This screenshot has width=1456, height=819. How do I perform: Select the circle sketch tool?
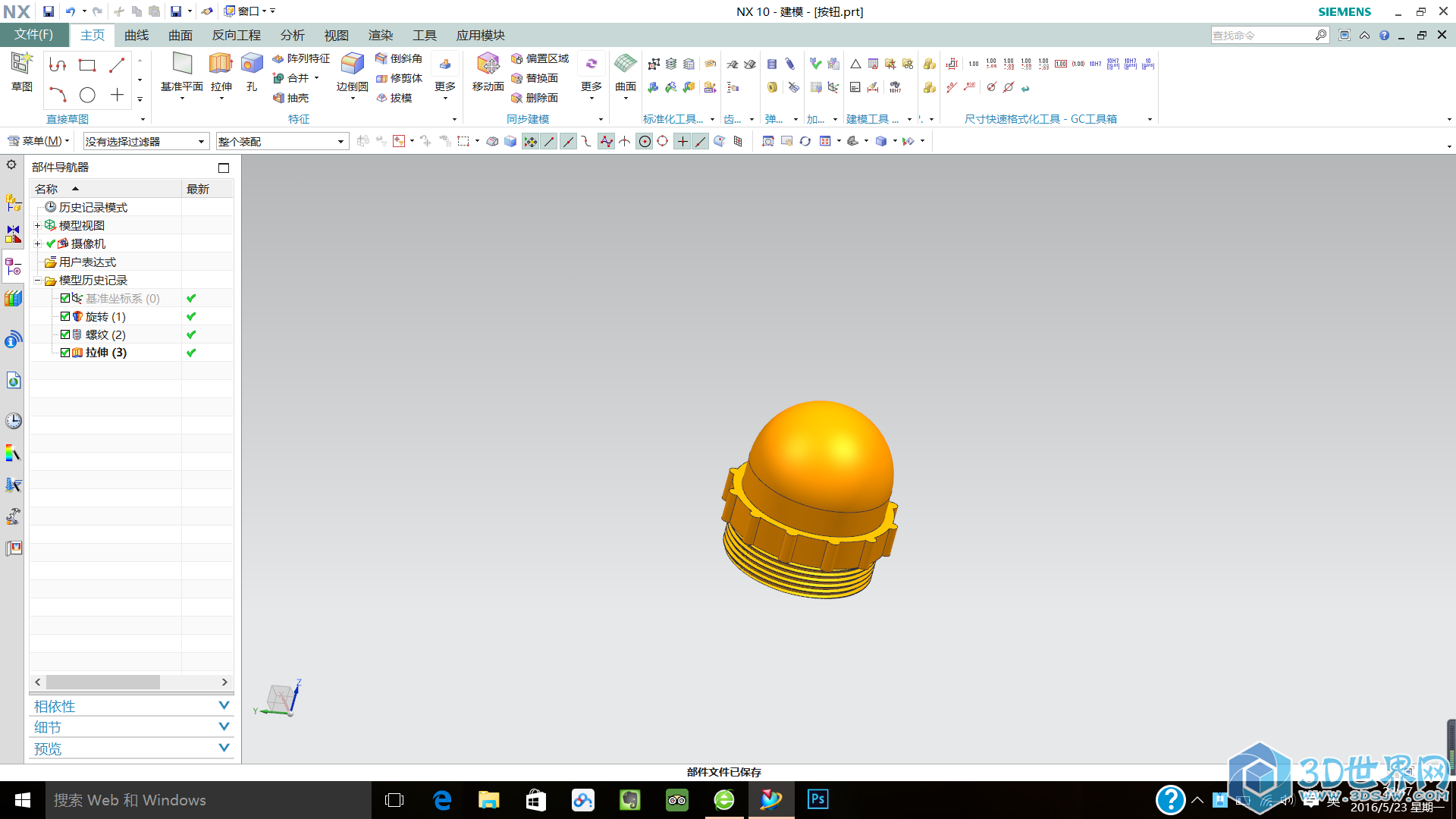tap(87, 95)
